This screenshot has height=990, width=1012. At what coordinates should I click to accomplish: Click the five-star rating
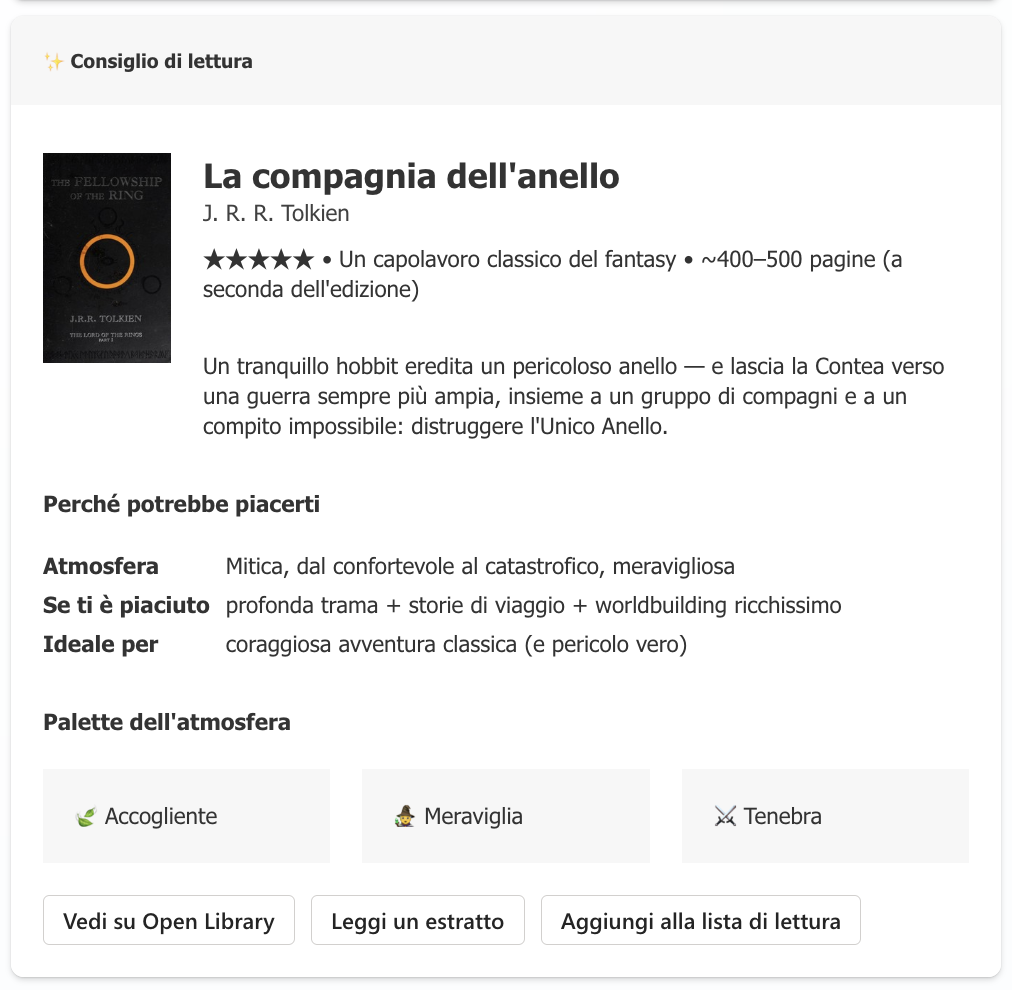[x=258, y=260]
